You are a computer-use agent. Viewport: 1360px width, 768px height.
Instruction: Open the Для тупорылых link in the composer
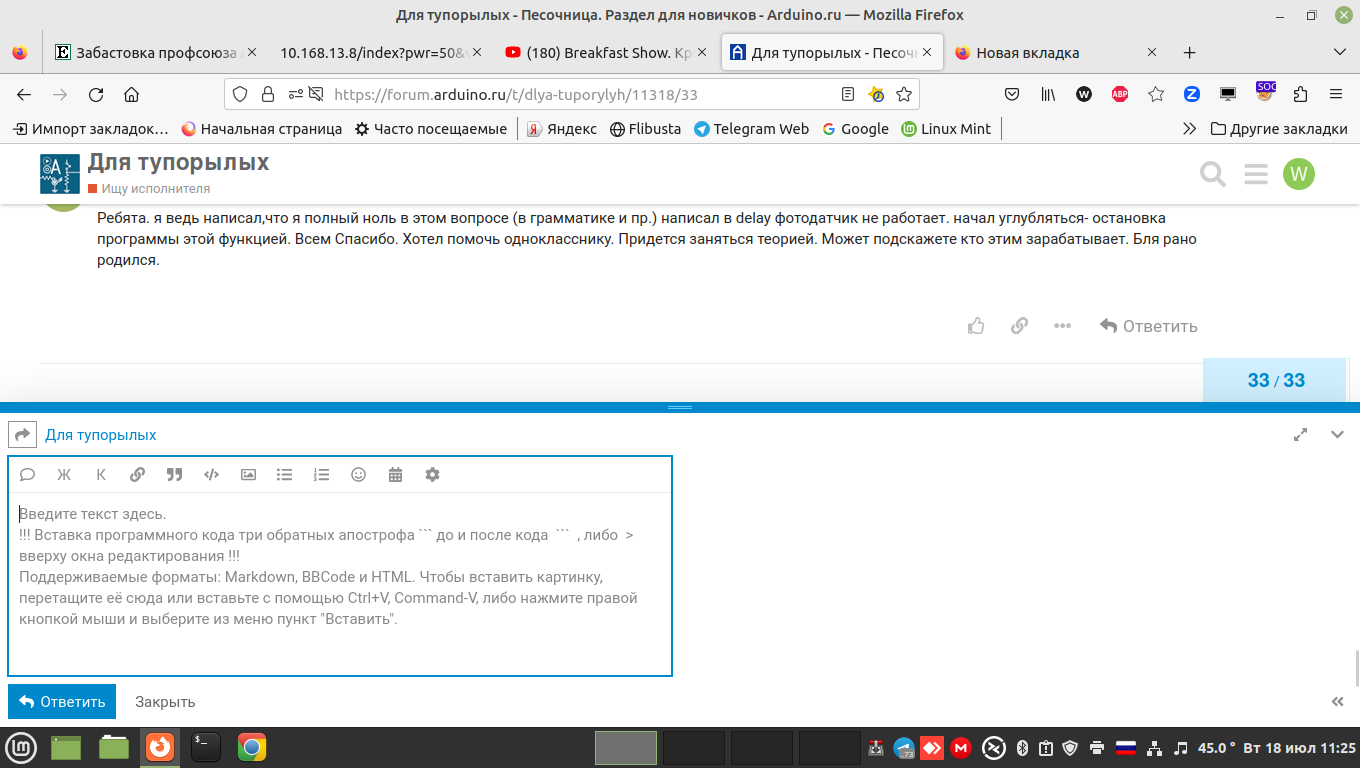[100, 435]
